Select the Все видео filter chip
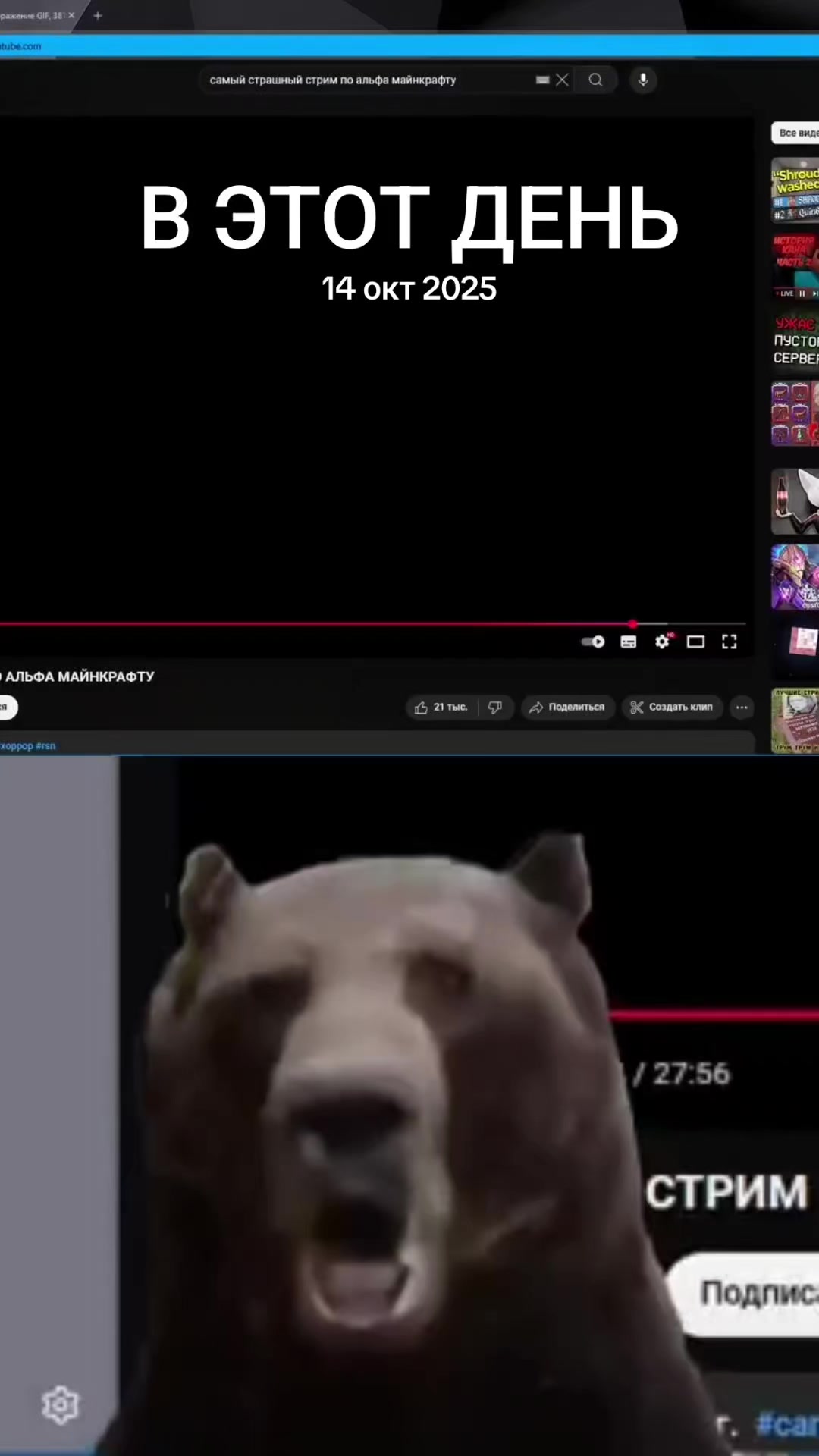Screen dimensions: 819x1456 pos(795,133)
